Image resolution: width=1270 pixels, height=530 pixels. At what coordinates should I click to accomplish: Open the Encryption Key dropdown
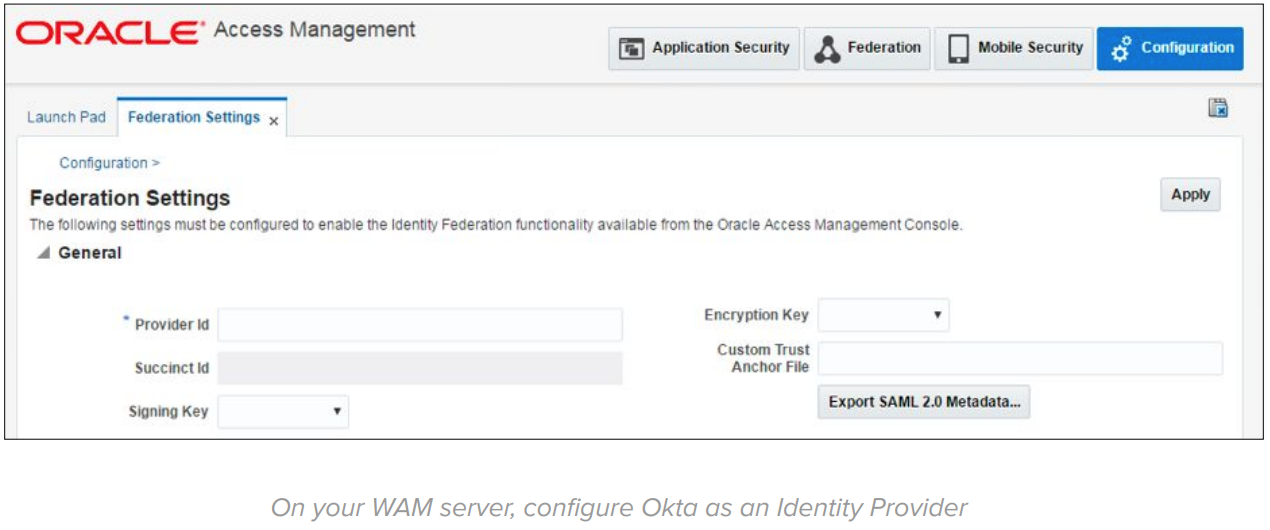[883, 315]
